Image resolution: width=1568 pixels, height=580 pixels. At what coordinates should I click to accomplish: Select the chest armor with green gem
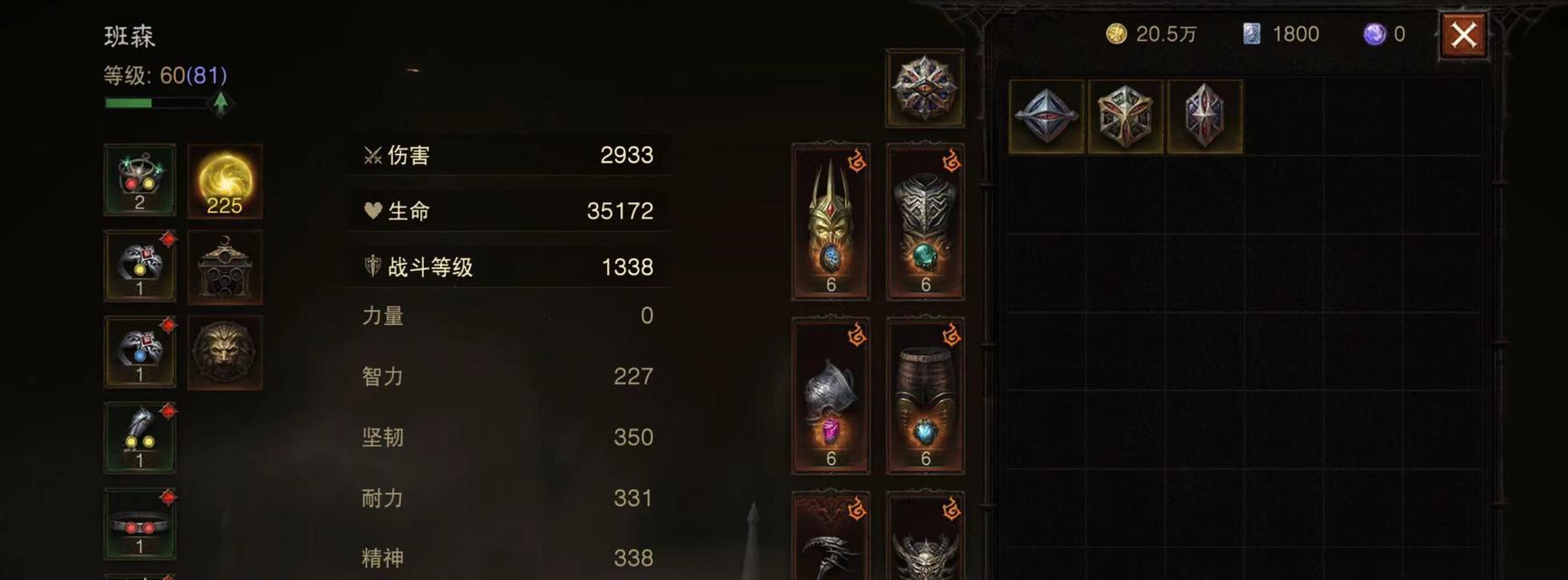click(925, 221)
